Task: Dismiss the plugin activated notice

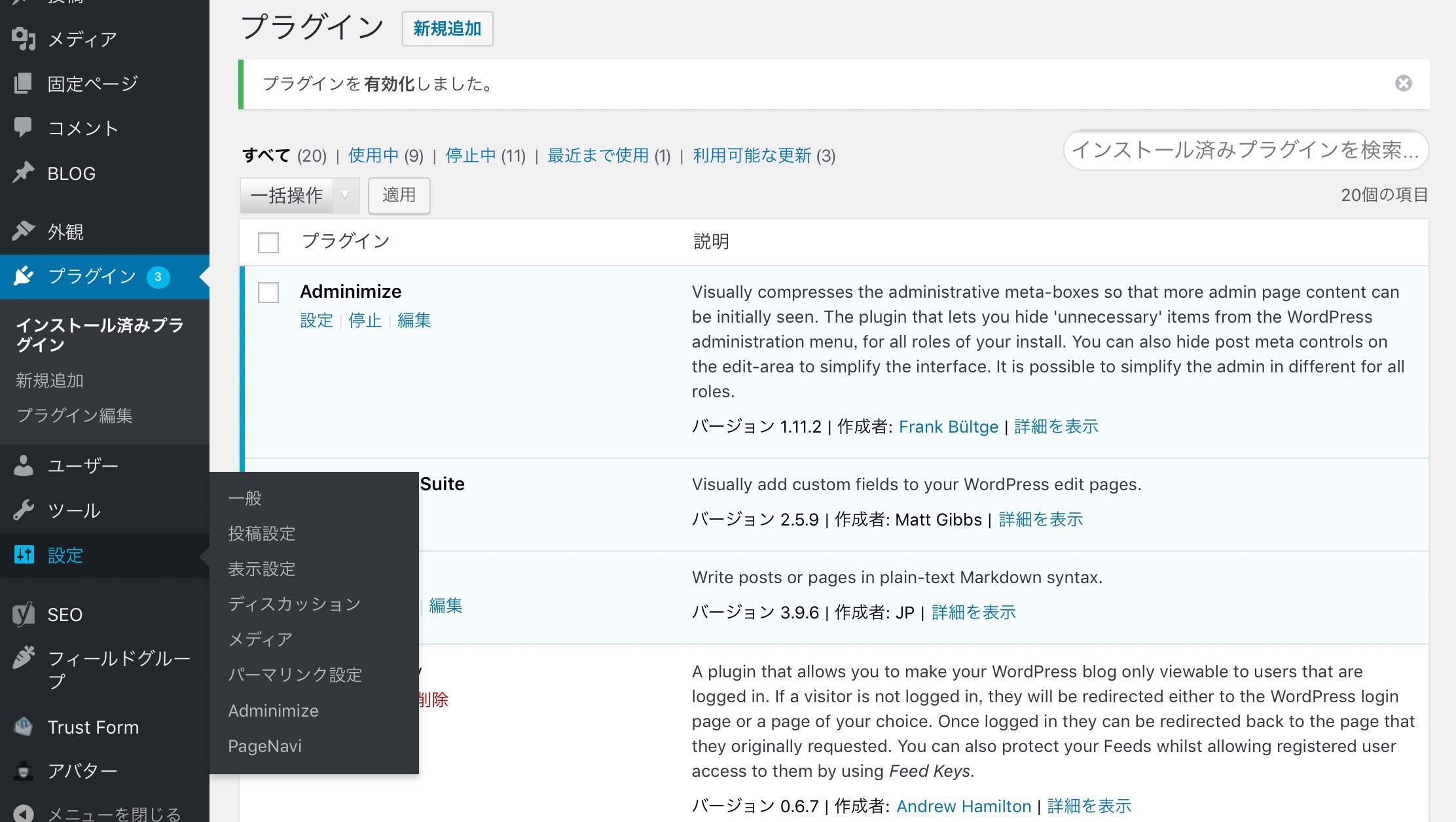Action: pyautogui.click(x=1403, y=84)
